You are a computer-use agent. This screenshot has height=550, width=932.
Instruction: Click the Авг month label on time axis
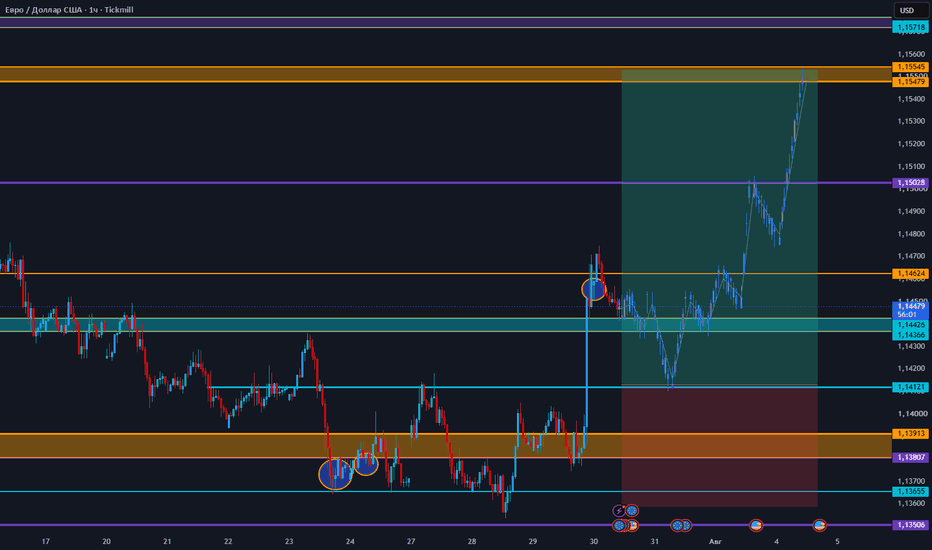715,542
